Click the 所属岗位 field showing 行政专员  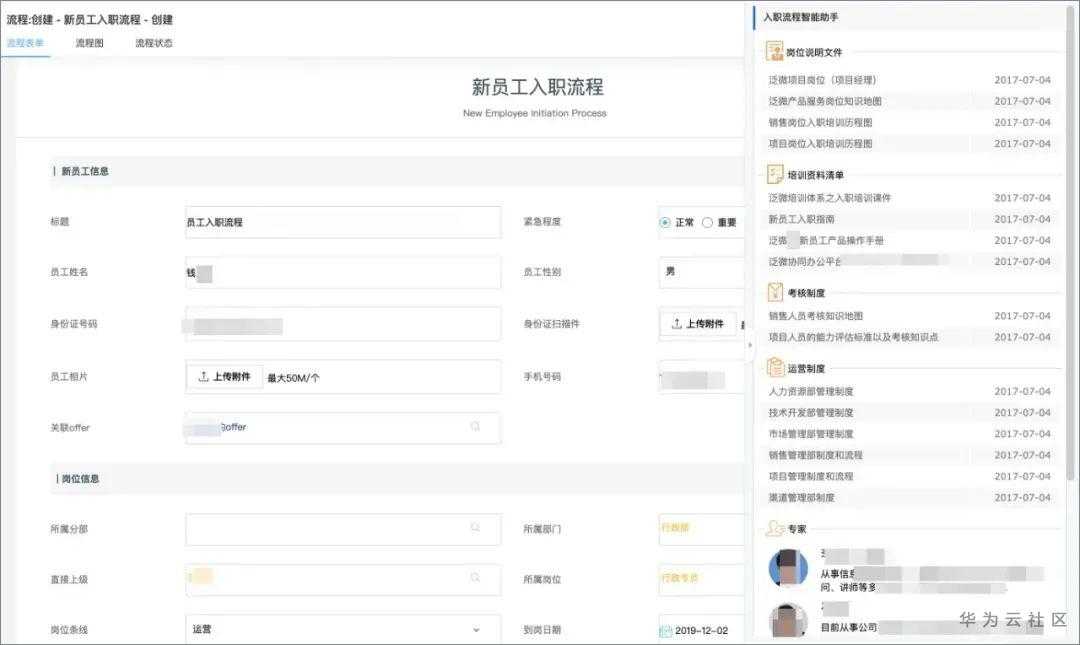701,579
